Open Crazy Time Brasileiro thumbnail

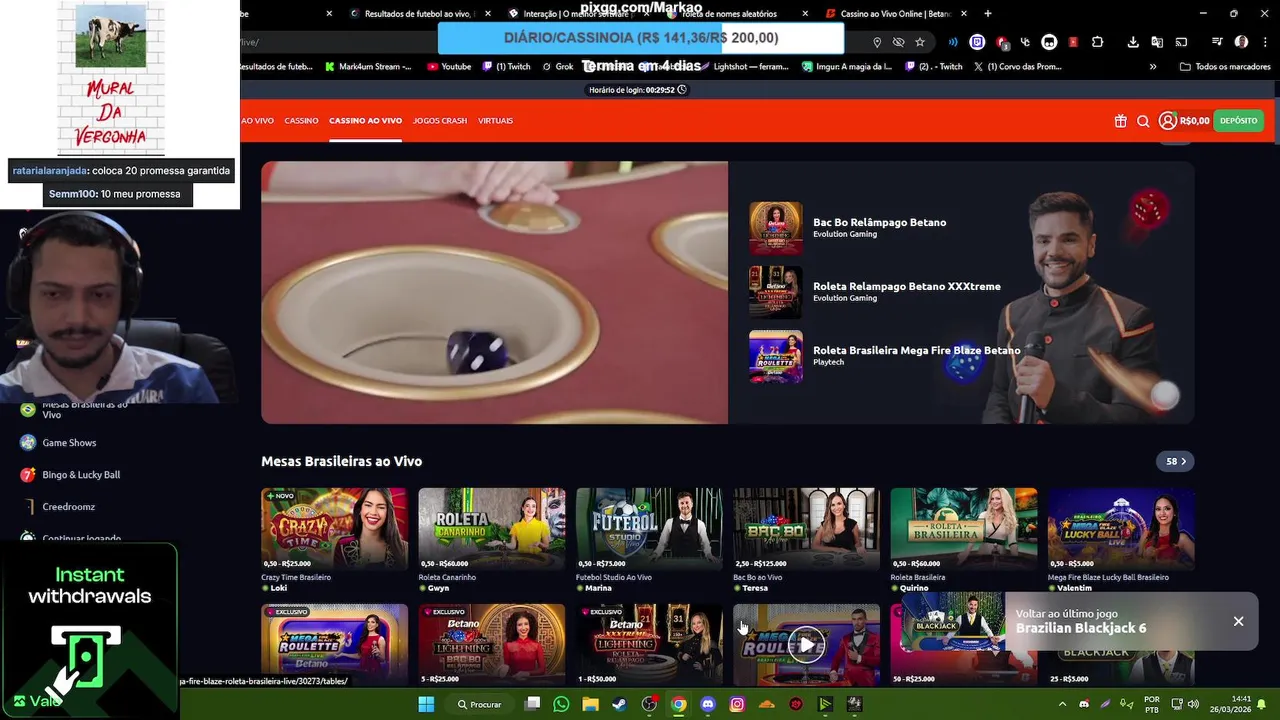point(334,529)
